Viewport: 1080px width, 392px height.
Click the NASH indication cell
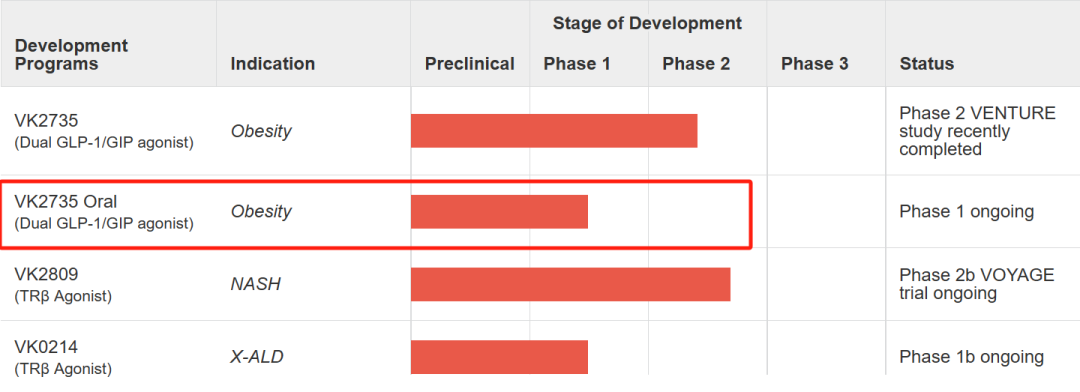click(256, 285)
